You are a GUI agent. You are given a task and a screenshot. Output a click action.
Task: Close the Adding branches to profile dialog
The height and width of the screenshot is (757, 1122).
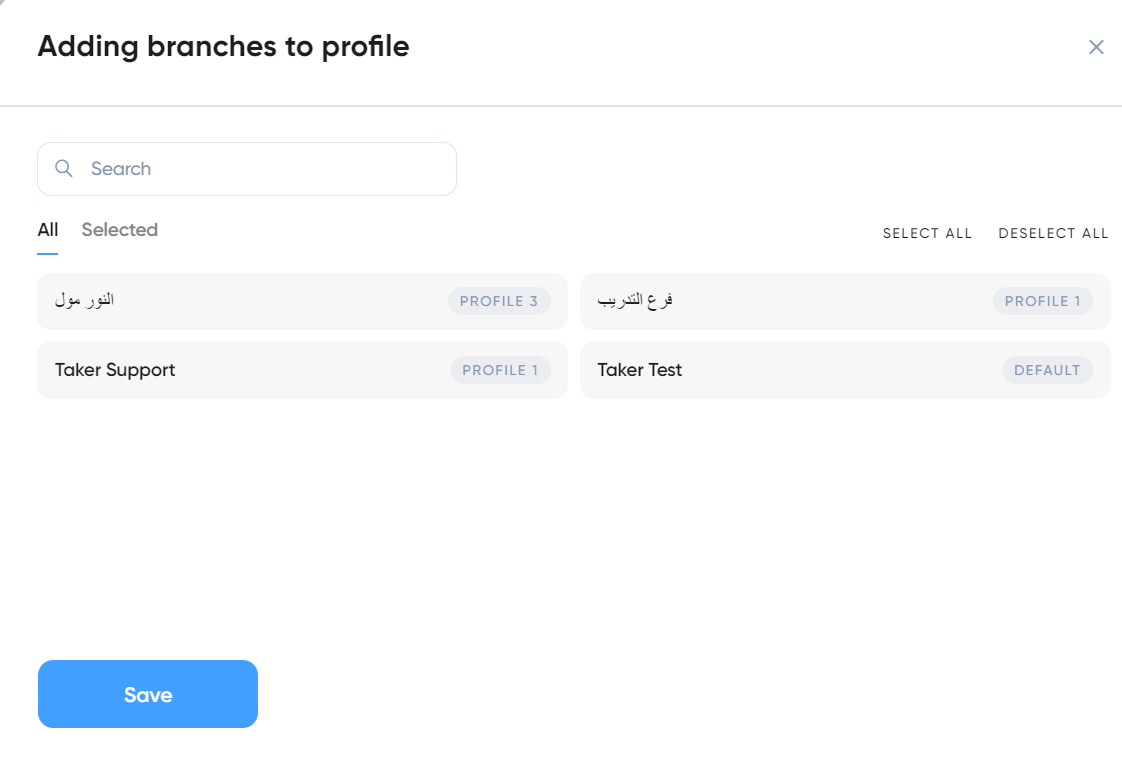pyautogui.click(x=1096, y=47)
